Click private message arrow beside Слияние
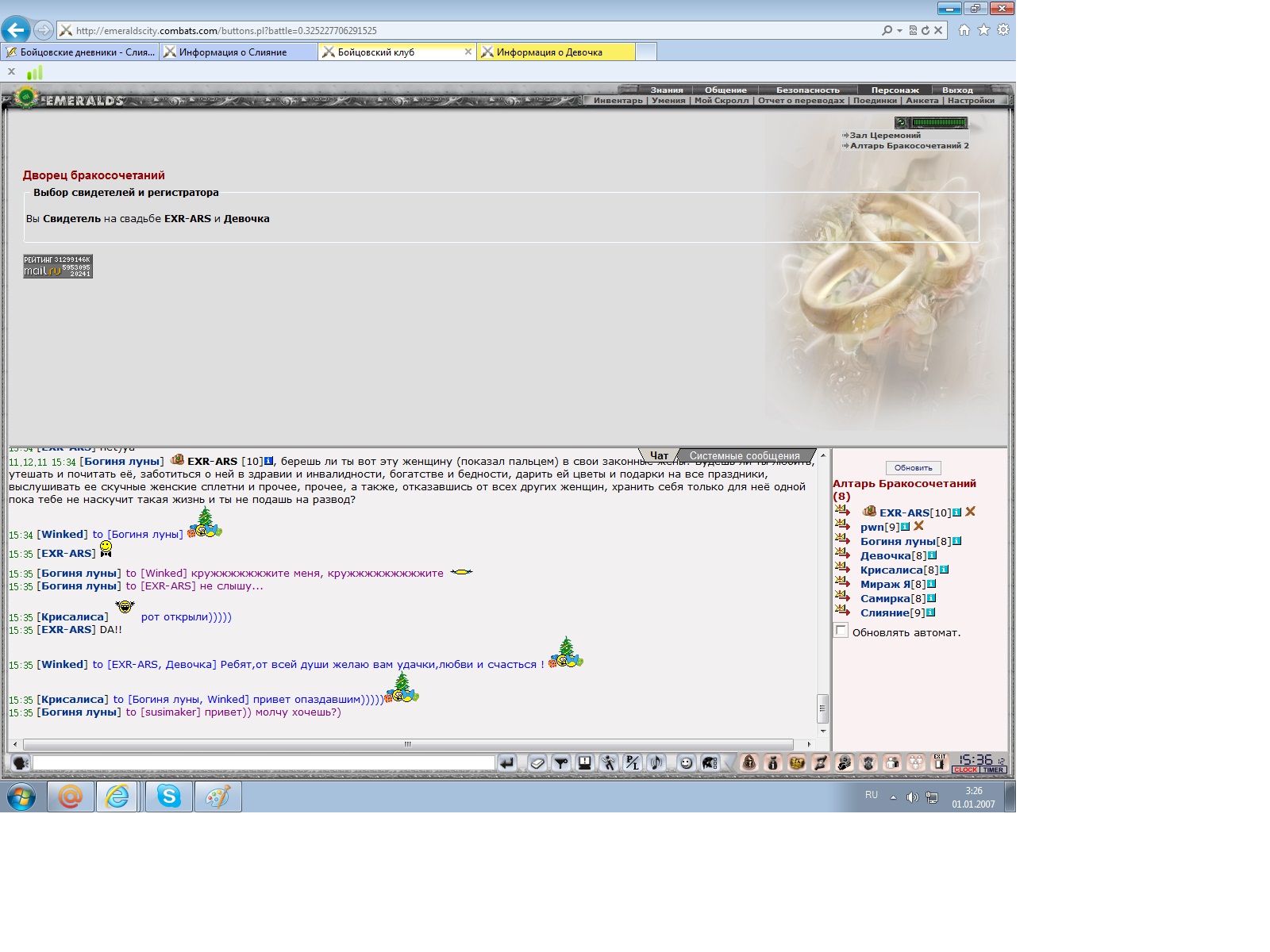 click(842, 612)
